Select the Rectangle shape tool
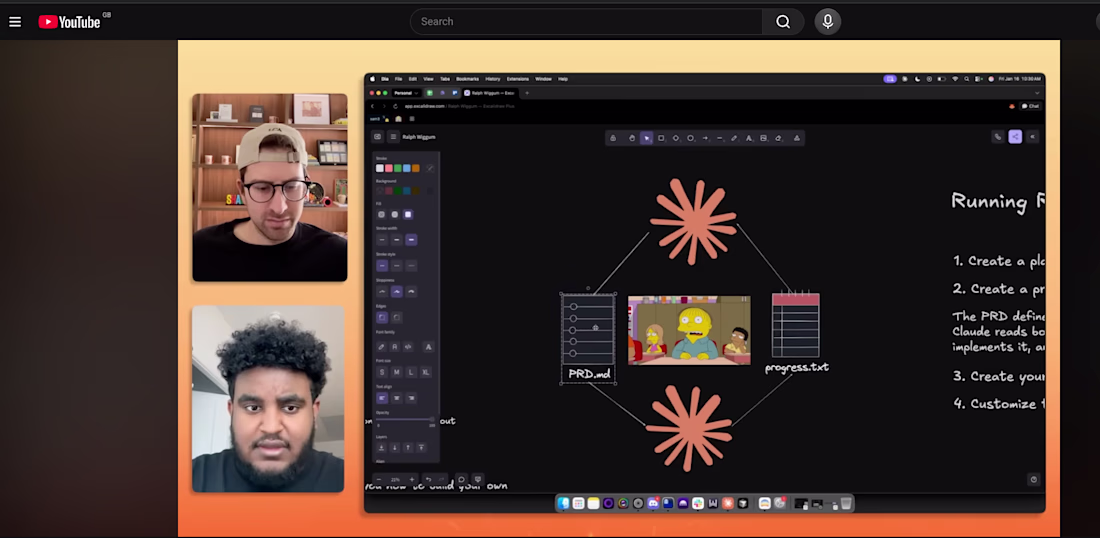The height and width of the screenshot is (538, 1100). tap(661, 138)
